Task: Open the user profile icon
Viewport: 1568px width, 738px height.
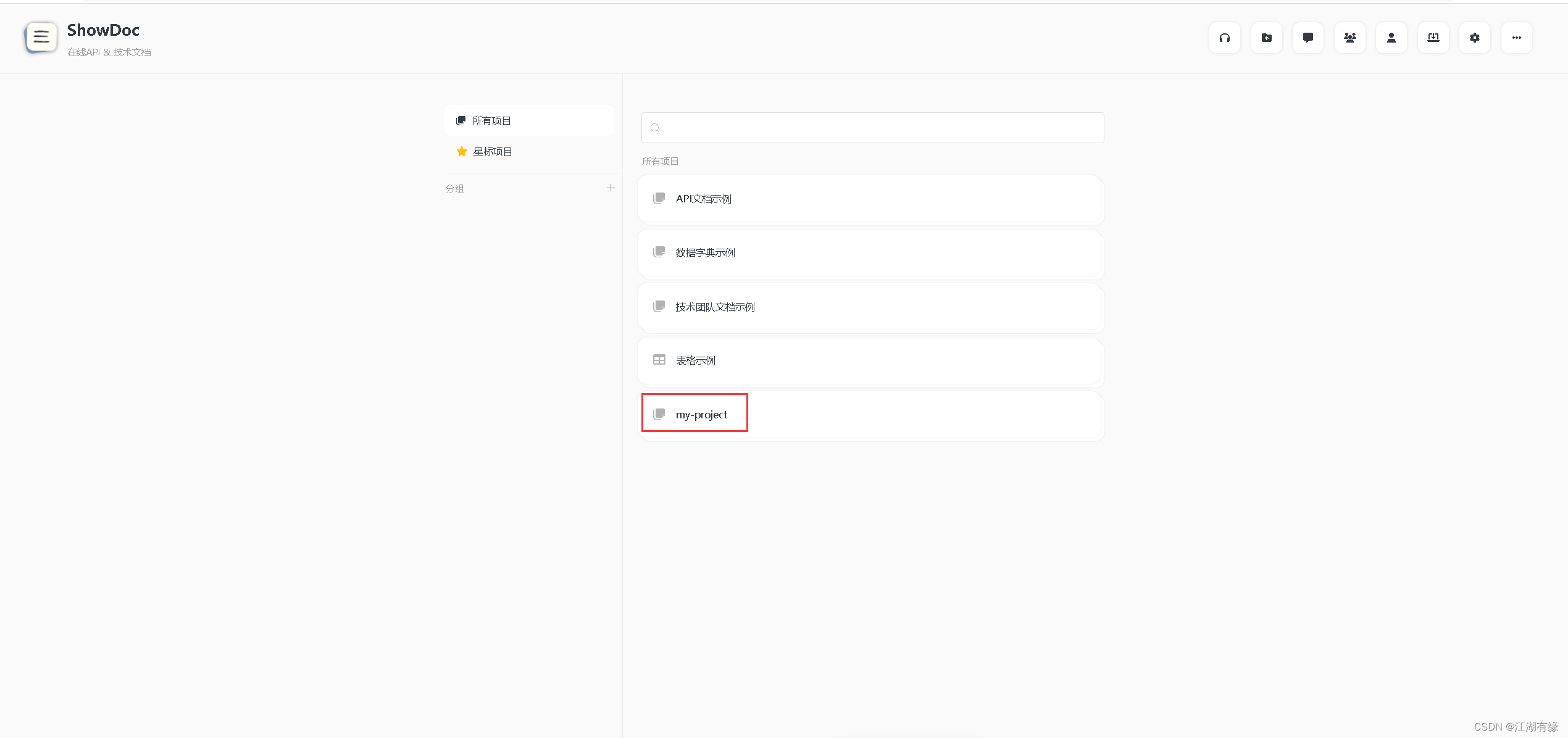Action: [1391, 38]
